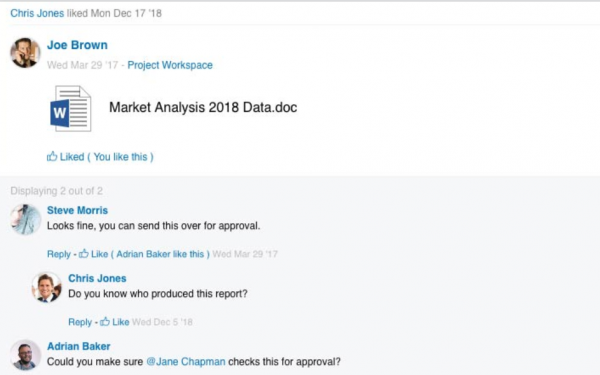Open Adrian Baker's avatar picture
Image resolution: width=600 pixels, height=375 pixels.
25,355
